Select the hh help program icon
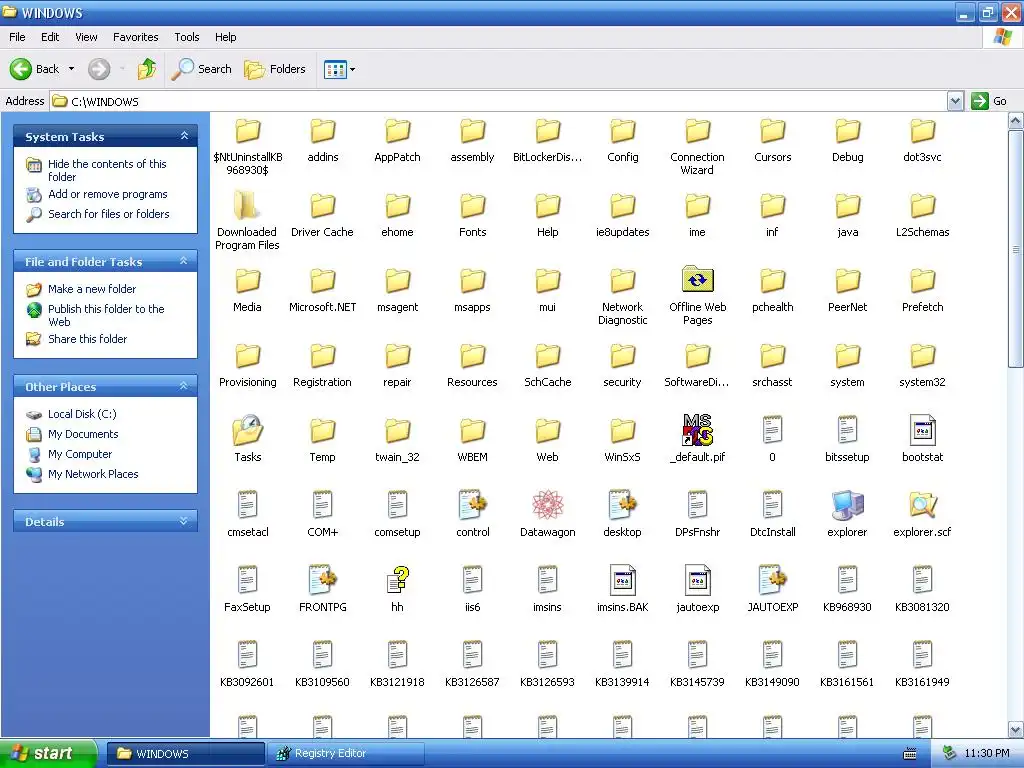The height and width of the screenshot is (768, 1024). (x=397, y=579)
